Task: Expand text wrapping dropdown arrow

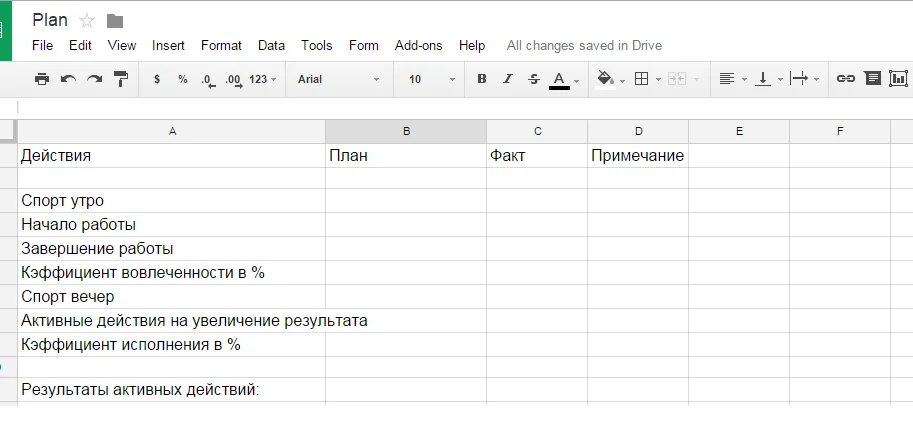Action: [x=816, y=80]
